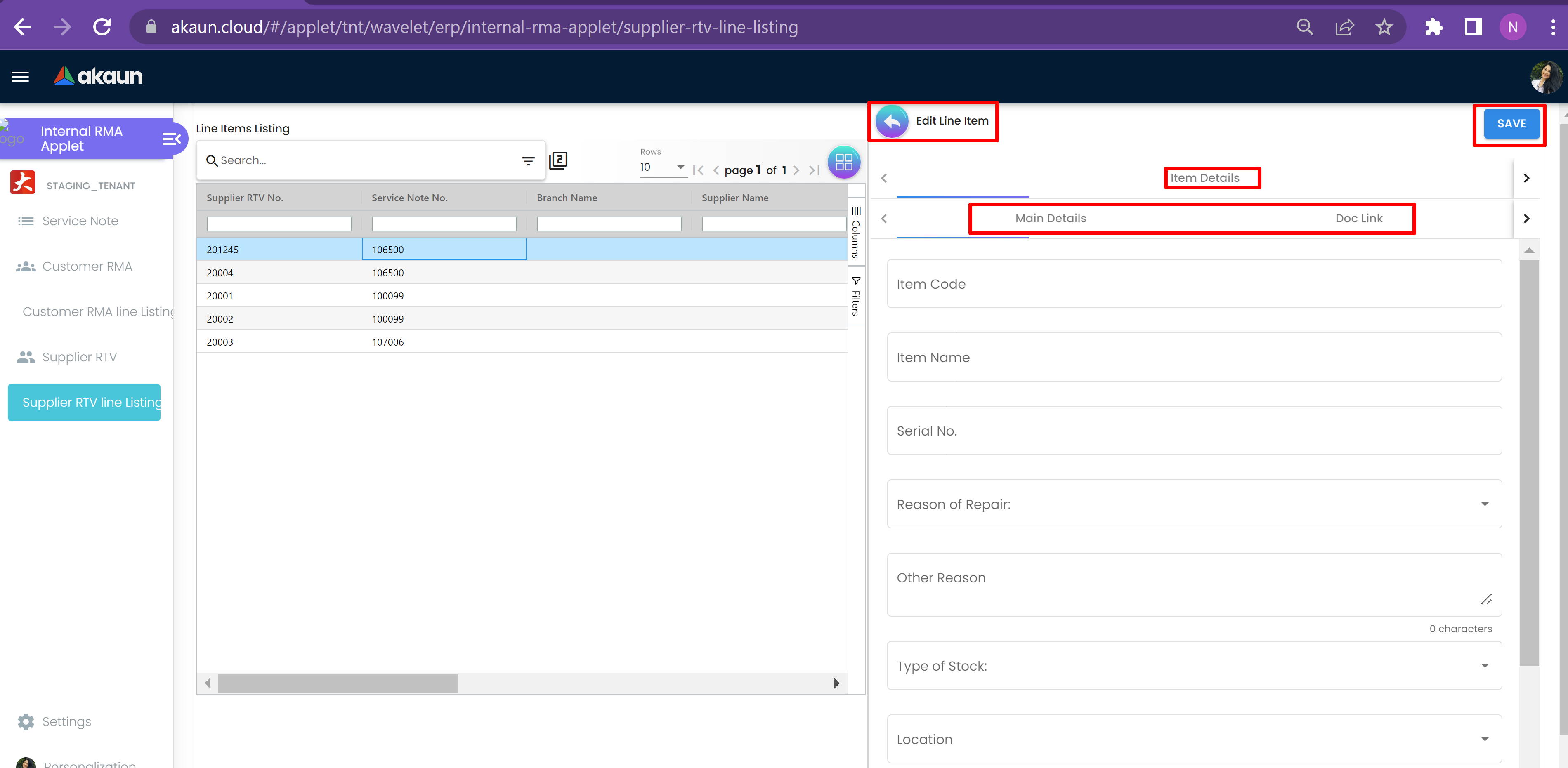The image size is (1568, 768).
Task: Bookmark page with star icon
Action: [1384, 27]
